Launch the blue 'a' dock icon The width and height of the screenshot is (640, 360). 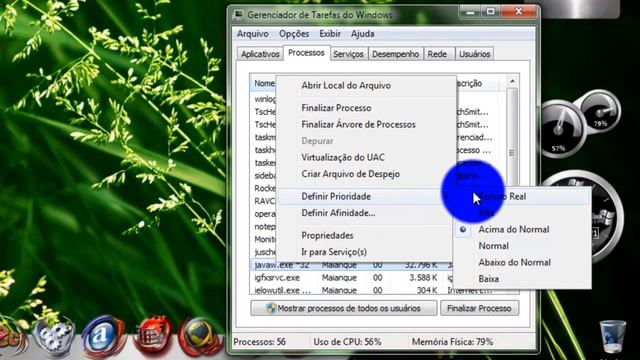[x=102, y=336]
